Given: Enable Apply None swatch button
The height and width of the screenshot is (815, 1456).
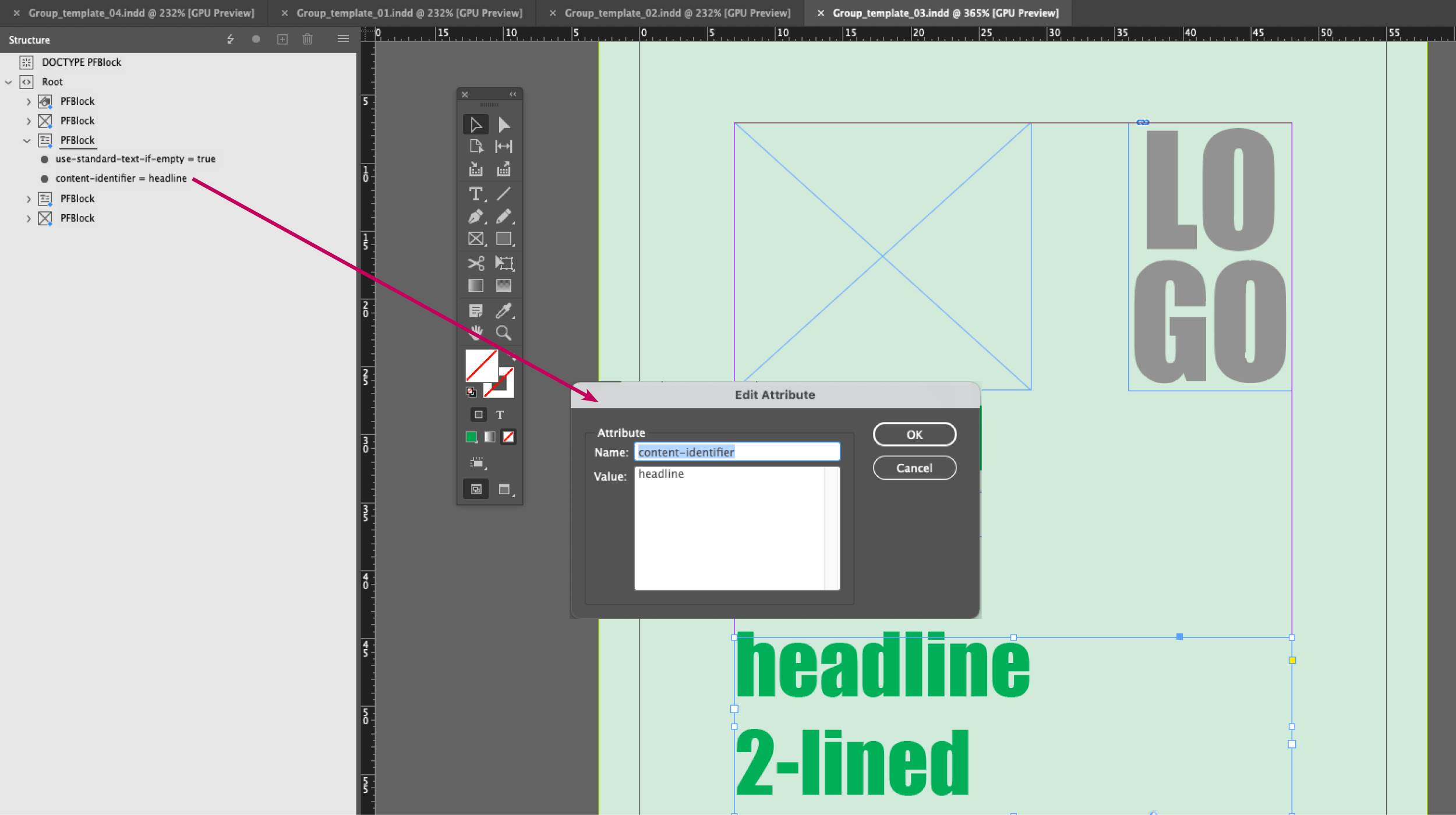Looking at the screenshot, I should 508,437.
